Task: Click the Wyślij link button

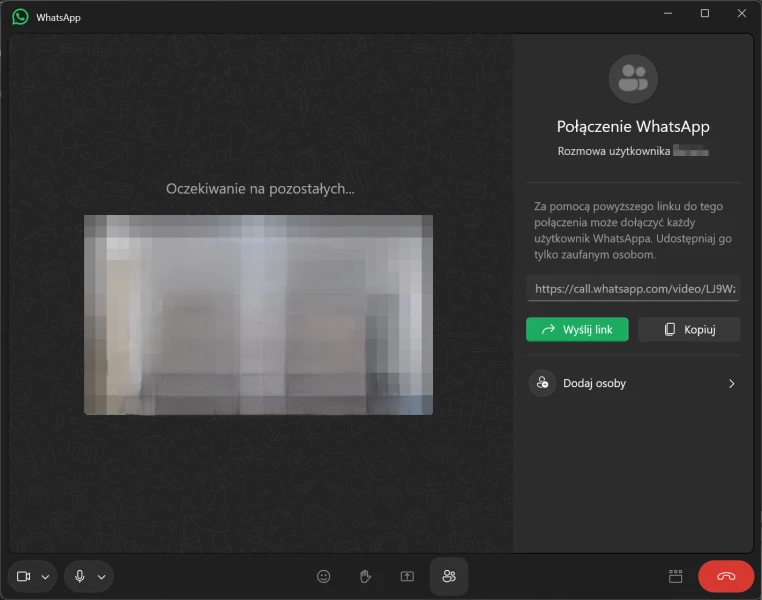Action: (577, 329)
